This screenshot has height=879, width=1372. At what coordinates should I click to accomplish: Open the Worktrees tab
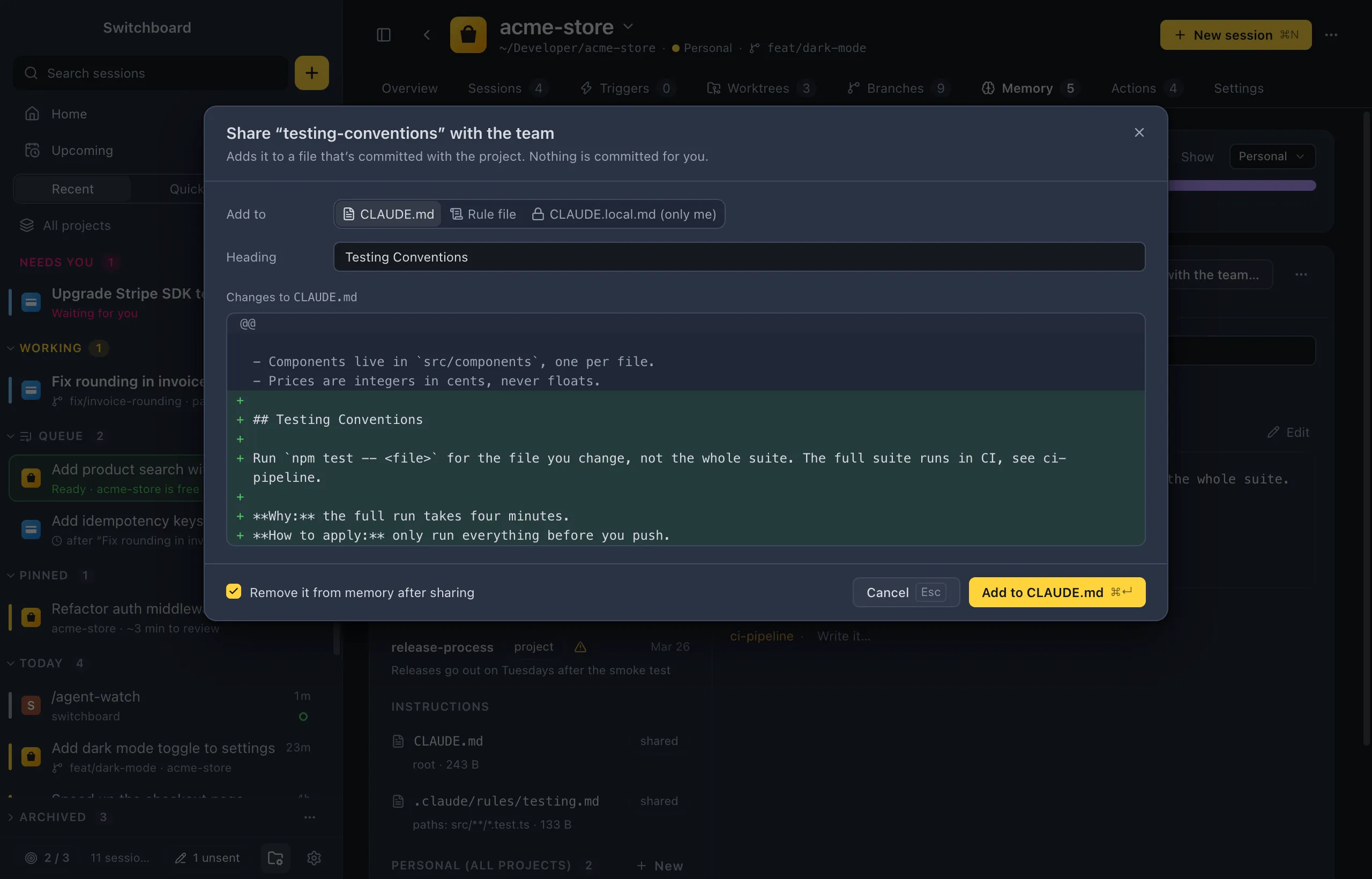[x=761, y=88]
